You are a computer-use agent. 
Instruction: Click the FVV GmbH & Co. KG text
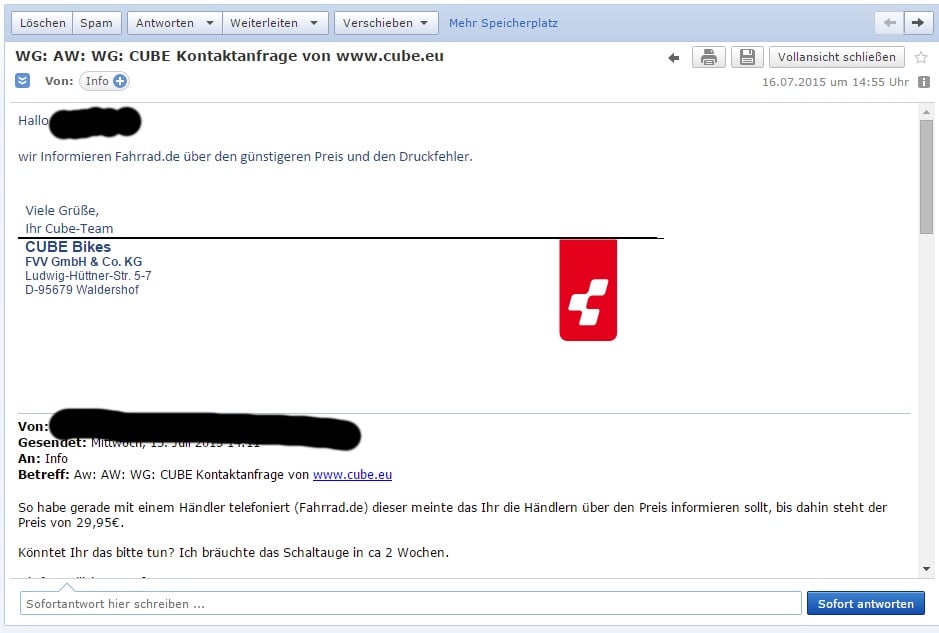[x=84, y=262]
